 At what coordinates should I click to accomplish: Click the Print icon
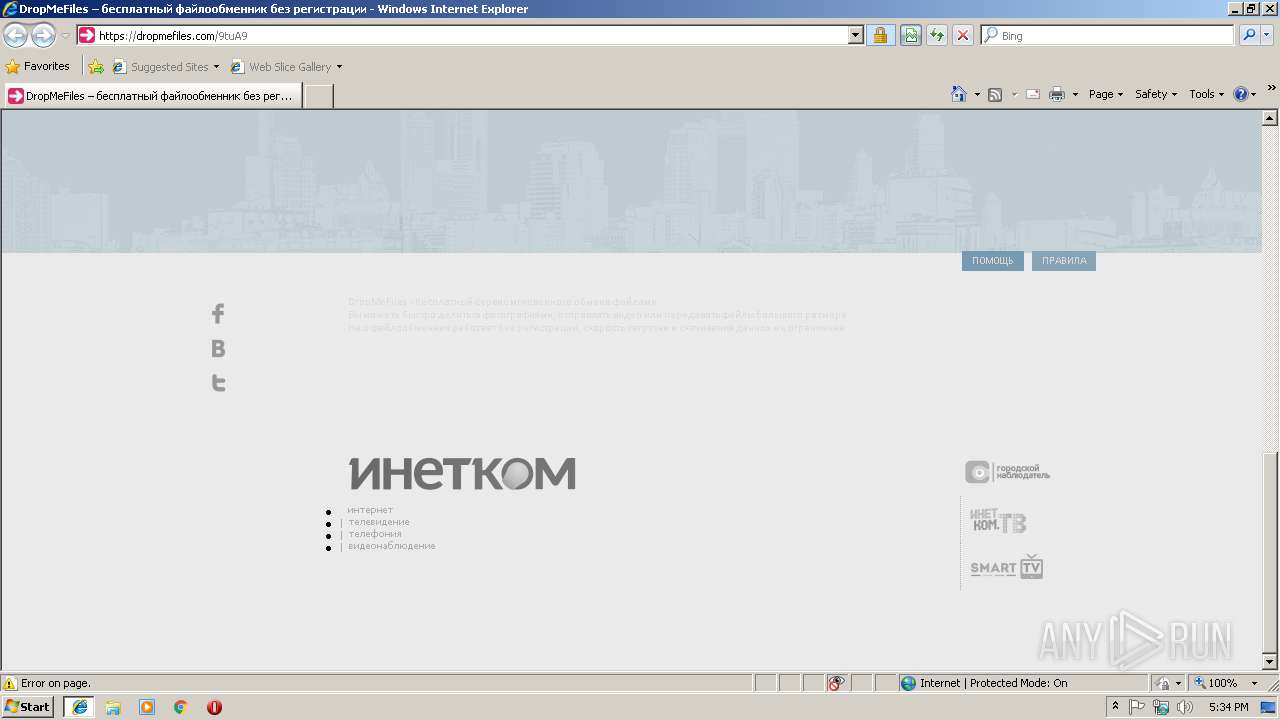pyautogui.click(x=1057, y=94)
